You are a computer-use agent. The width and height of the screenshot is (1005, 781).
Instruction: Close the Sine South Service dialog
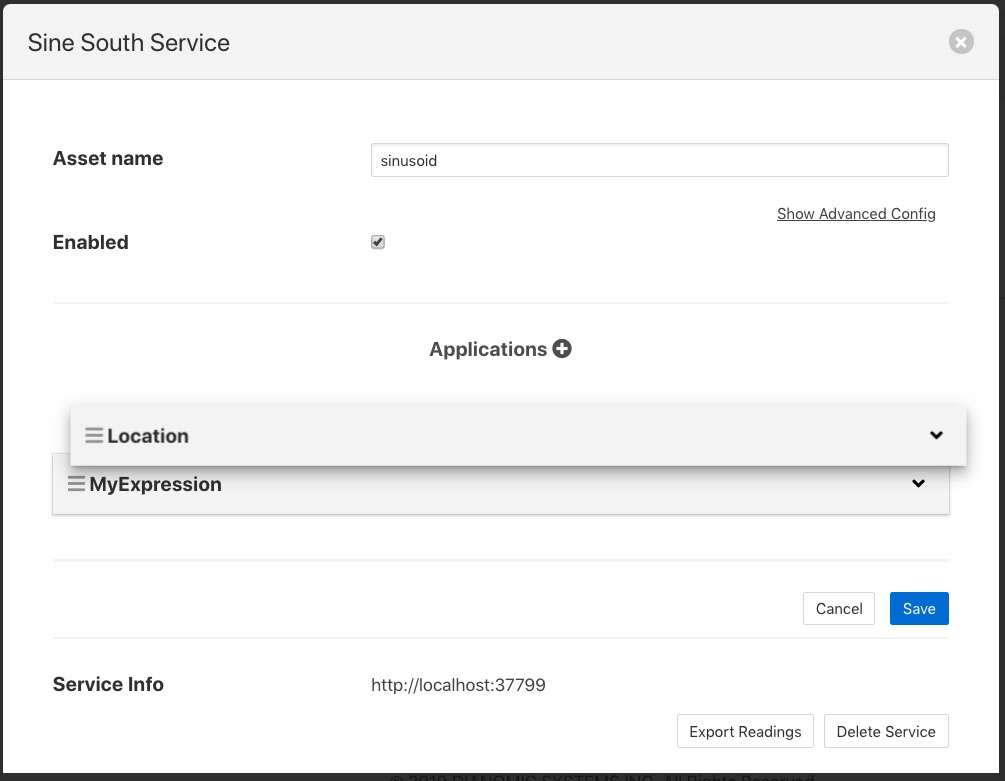click(x=960, y=42)
